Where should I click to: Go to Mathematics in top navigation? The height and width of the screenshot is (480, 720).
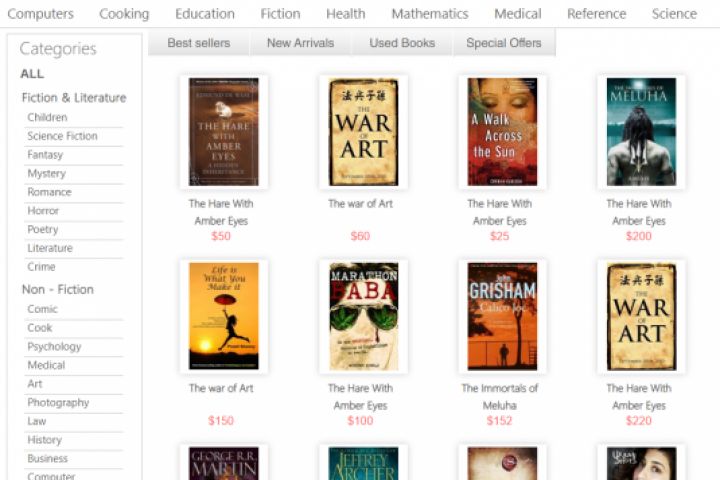click(x=430, y=14)
